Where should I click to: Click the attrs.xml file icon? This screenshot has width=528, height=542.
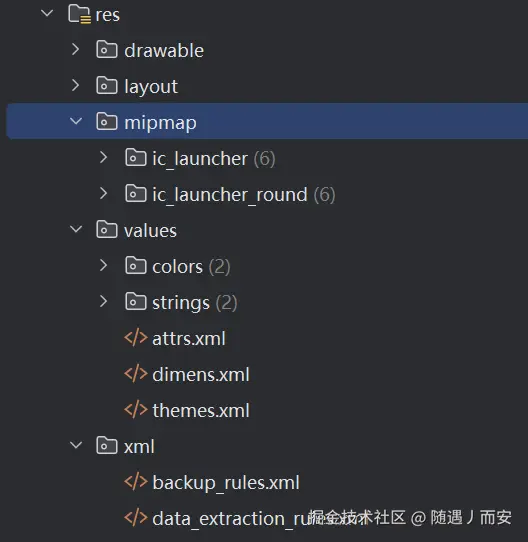[136, 338]
